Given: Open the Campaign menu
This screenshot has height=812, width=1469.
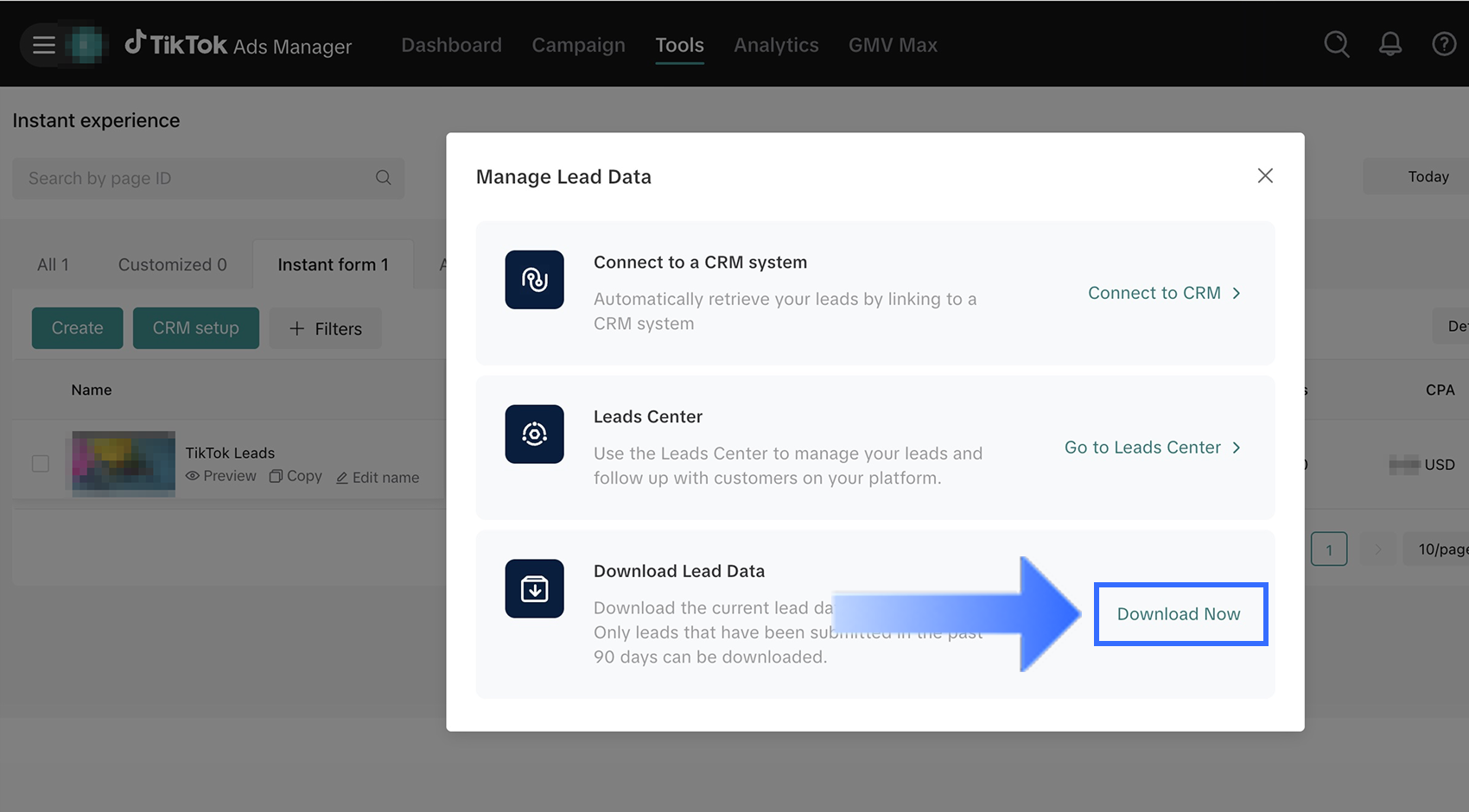Looking at the screenshot, I should pyautogui.click(x=578, y=45).
